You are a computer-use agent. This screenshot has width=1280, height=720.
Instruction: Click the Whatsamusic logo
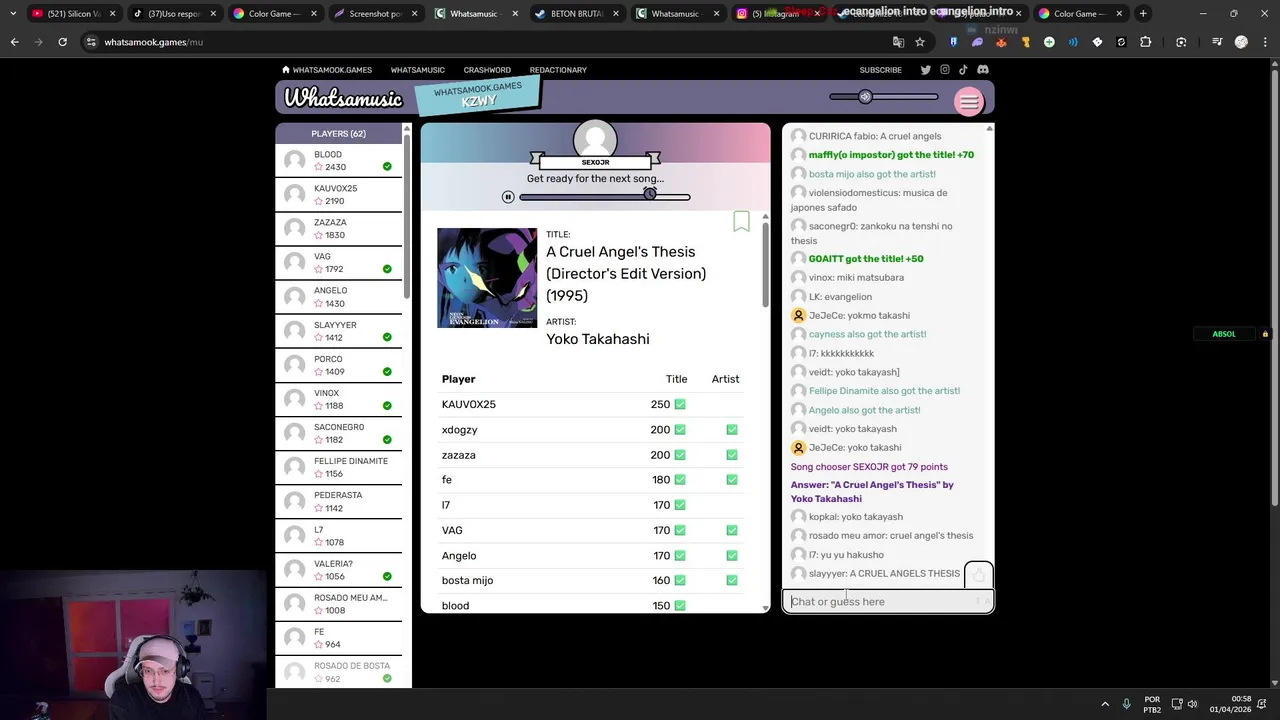coord(343,98)
